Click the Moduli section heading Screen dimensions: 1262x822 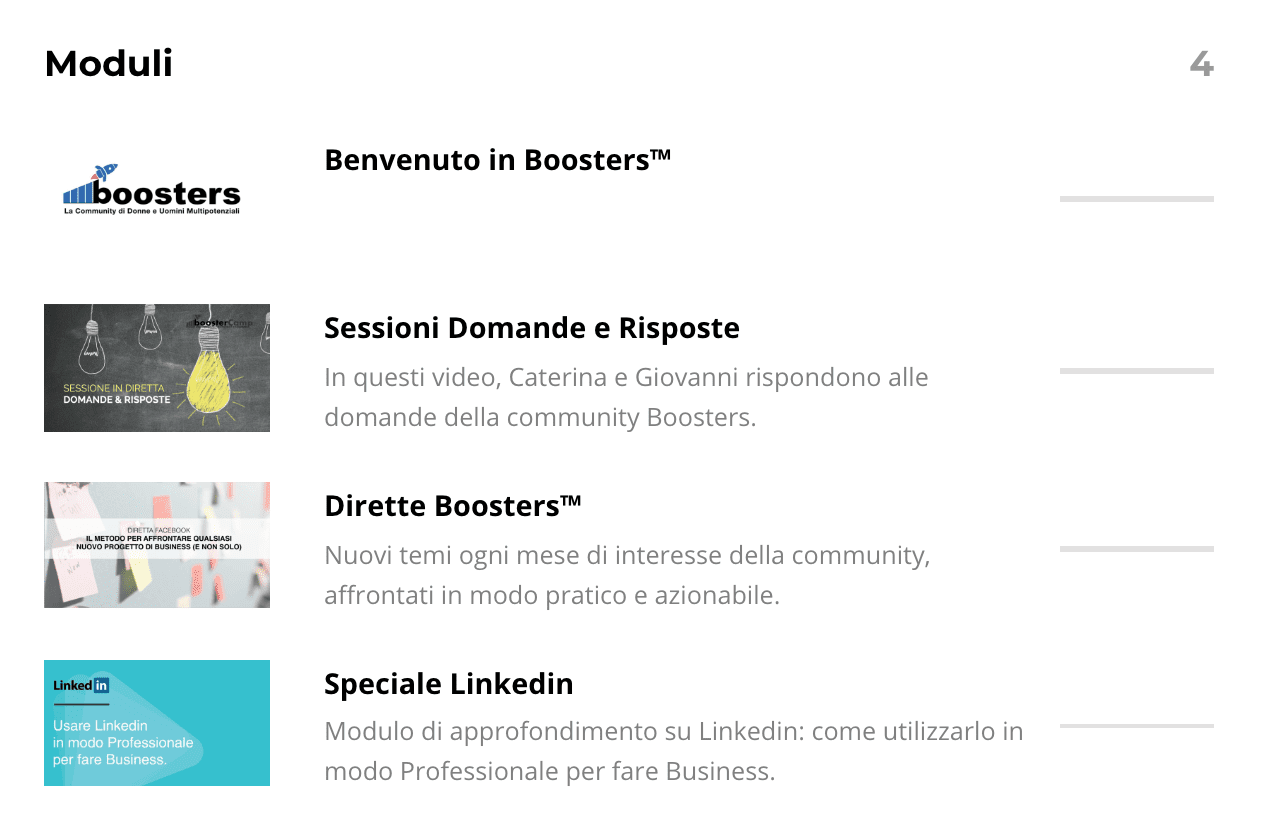click(109, 64)
